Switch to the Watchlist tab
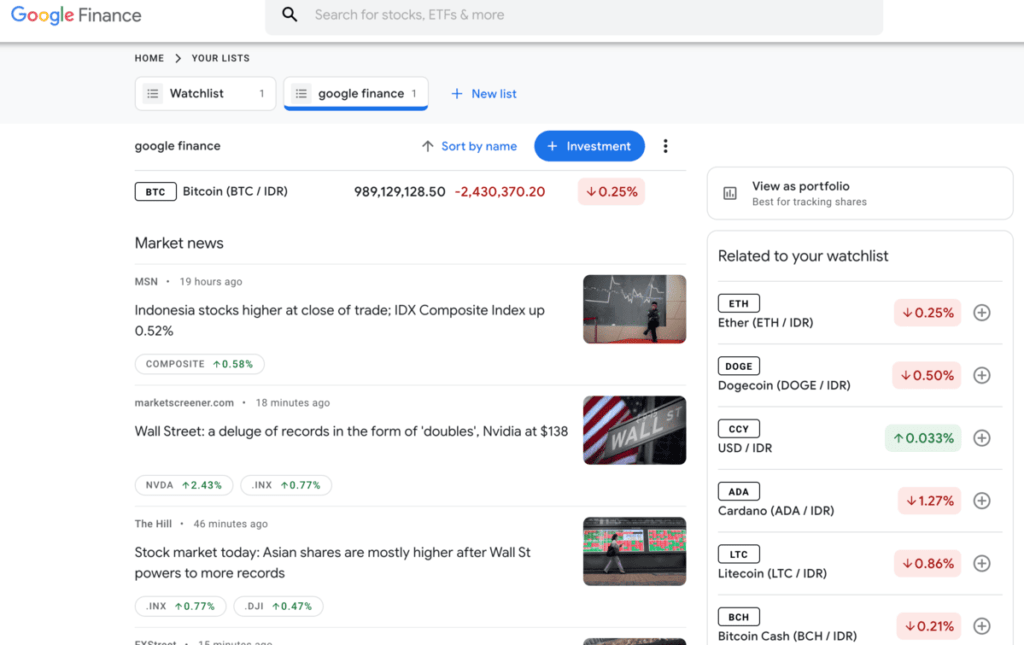Screen dimensions: 1024x645 tap(205, 93)
